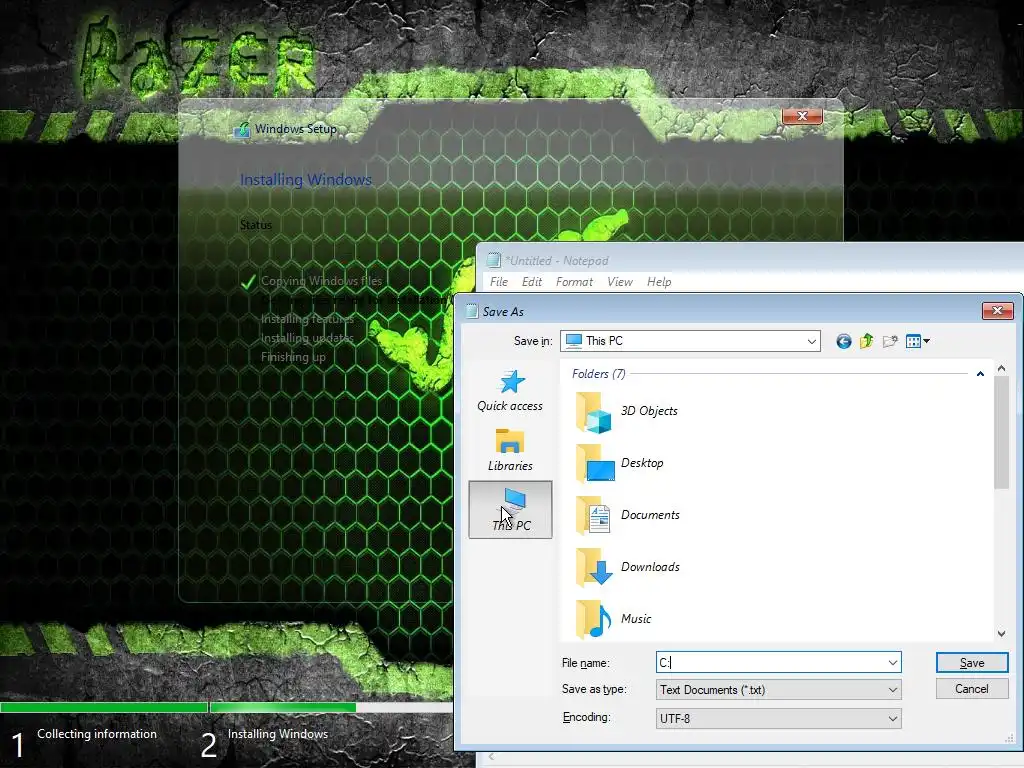This screenshot has width=1024, height=768.
Task: Select the Documents folder icon
Action: coord(593,515)
